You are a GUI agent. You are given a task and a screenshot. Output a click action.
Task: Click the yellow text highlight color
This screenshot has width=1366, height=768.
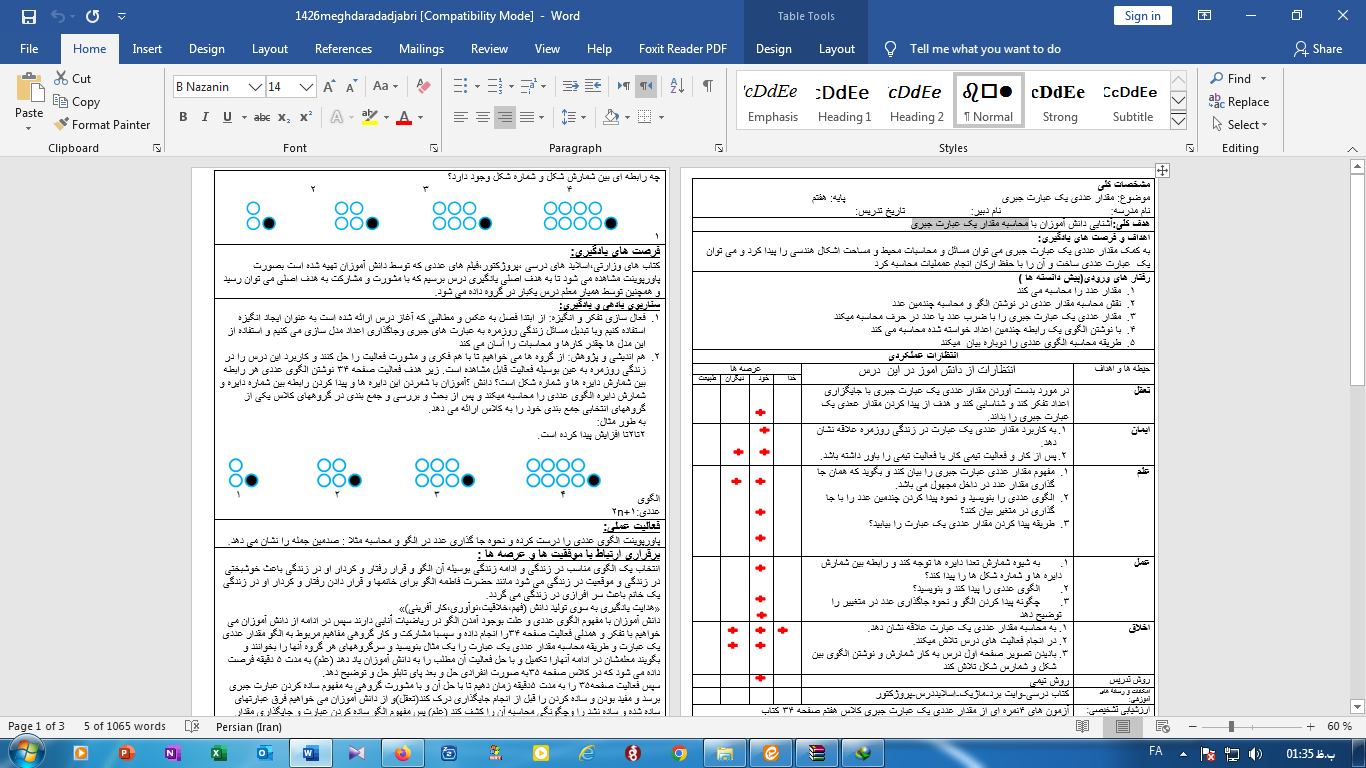pos(371,117)
